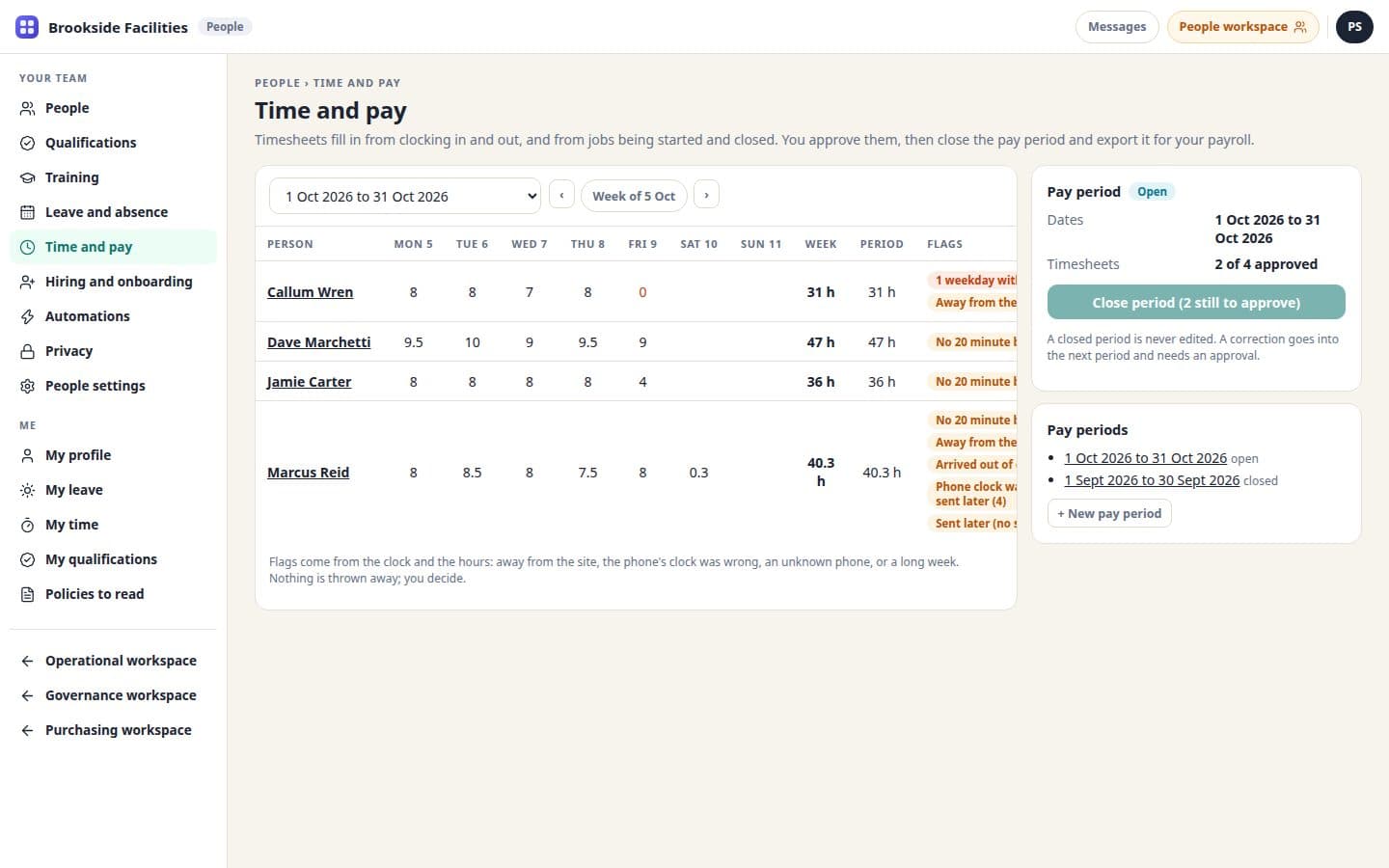Click Dave Marchetti's 47 h week total
1389x868 pixels.
click(x=821, y=342)
